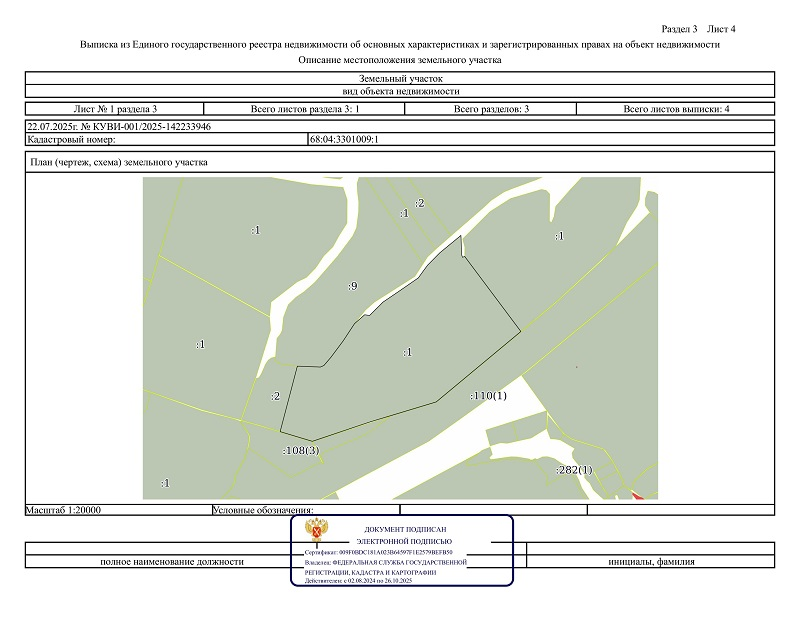Select parcel label :9 on the map
Viewport: 800px width, 618px height.
tap(352, 287)
